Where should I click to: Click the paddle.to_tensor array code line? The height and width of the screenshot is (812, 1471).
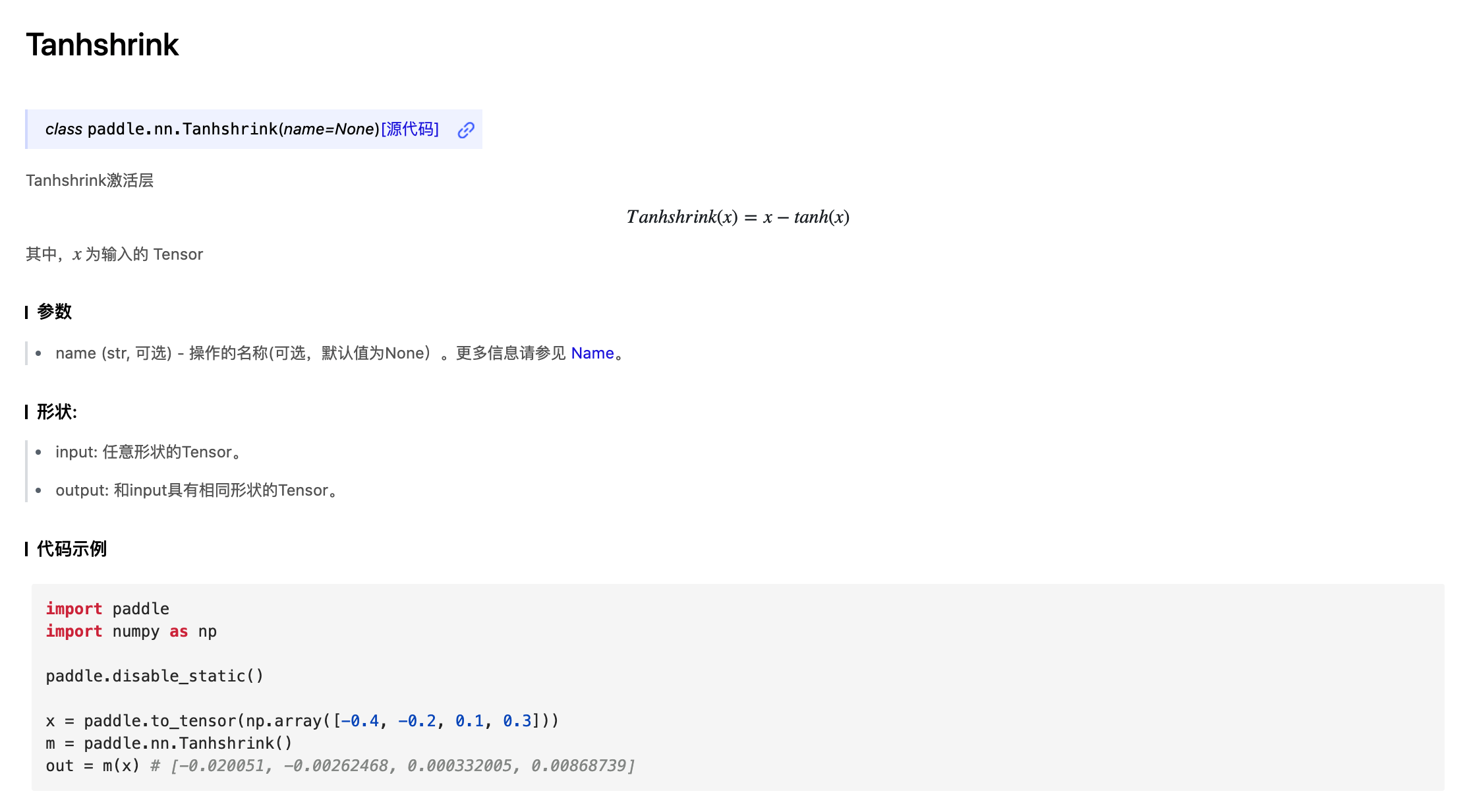tap(302, 721)
